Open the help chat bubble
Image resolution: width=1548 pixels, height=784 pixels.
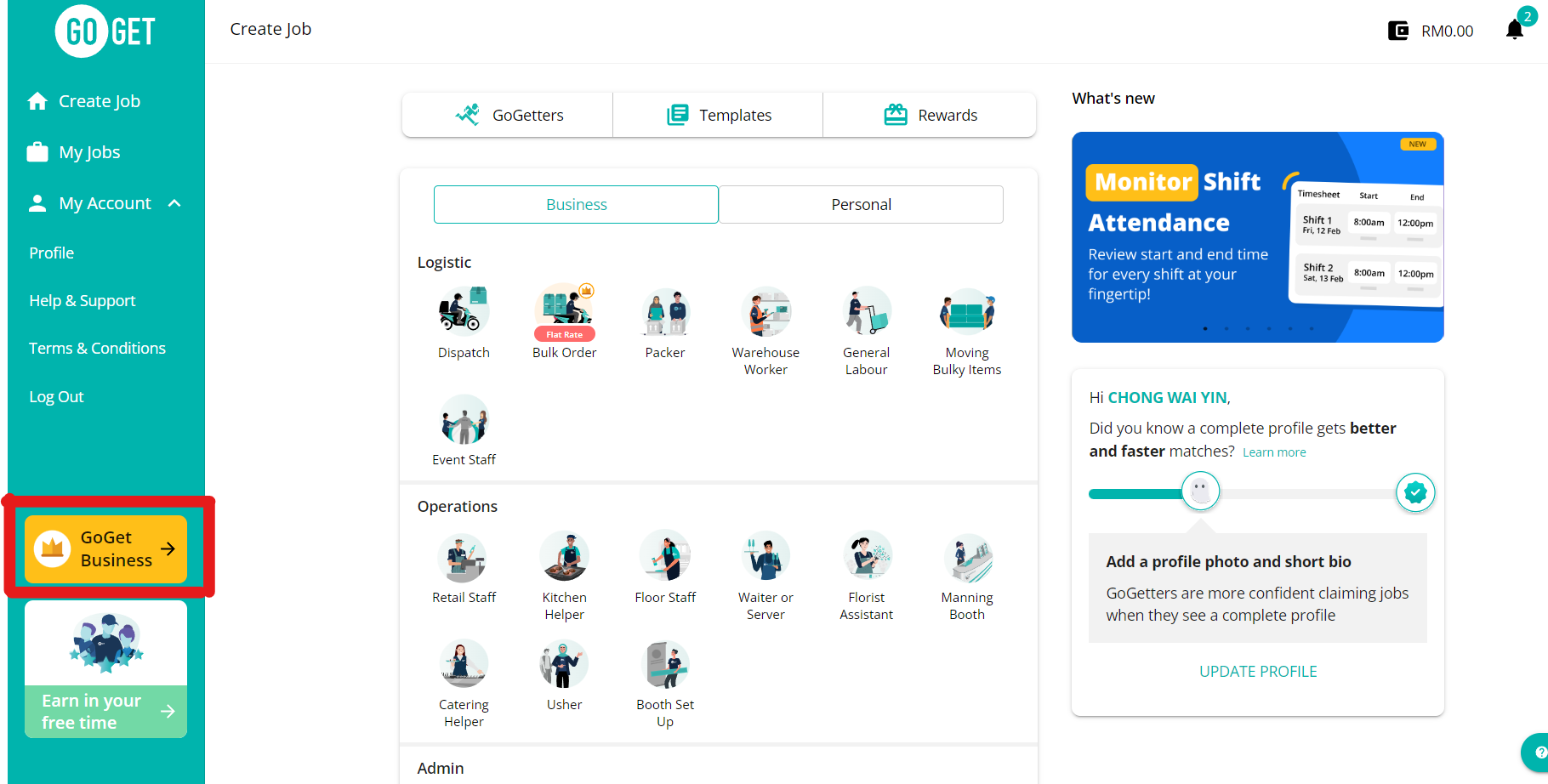(1536, 753)
